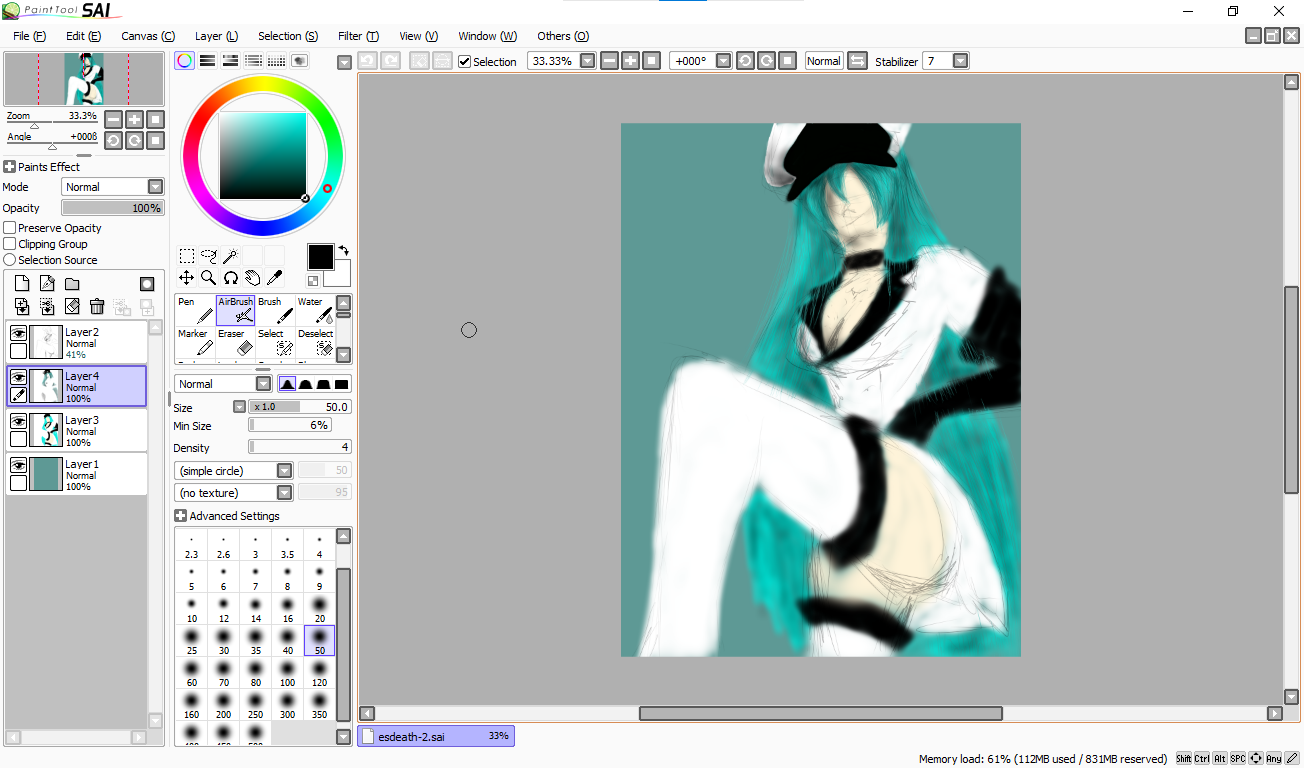Screen dimensions: 1304x768
Task: Choose the Move tool
Action: 187,278
